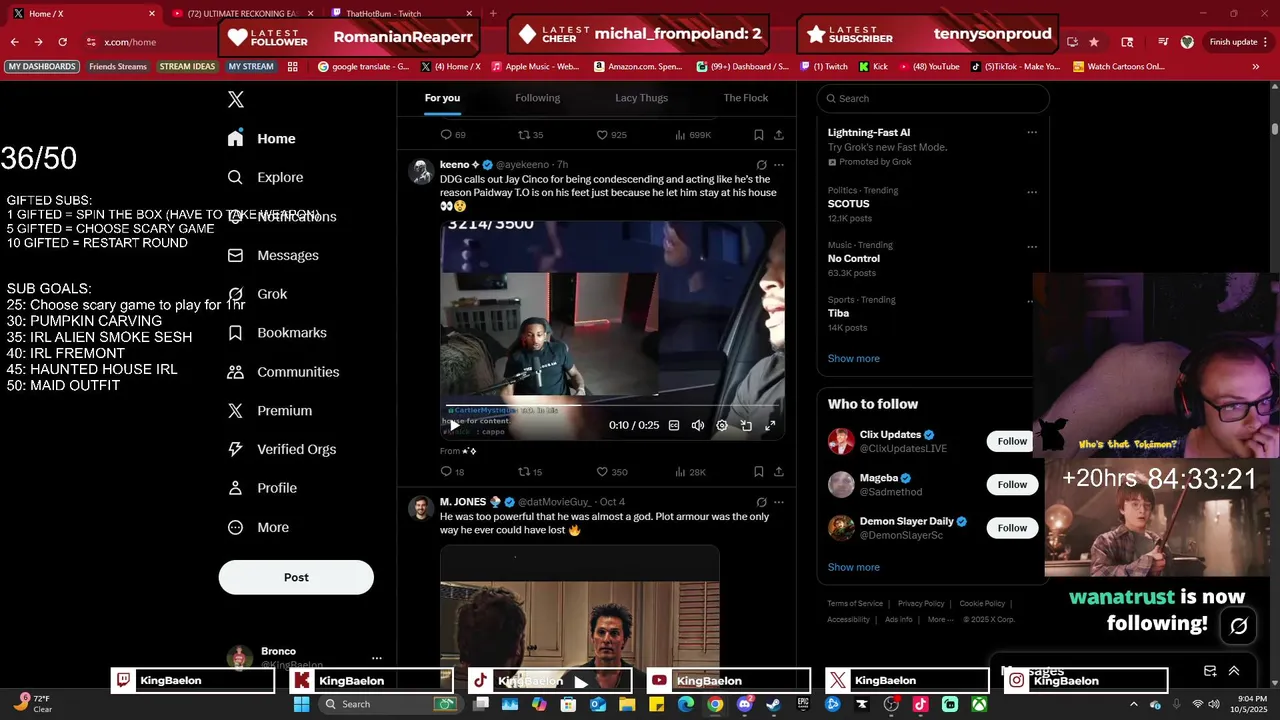Switch to ULTIMATE RECKONING YouTube browser tab
The width and height of the screenshot is (1280, 720).
[243, 14]
